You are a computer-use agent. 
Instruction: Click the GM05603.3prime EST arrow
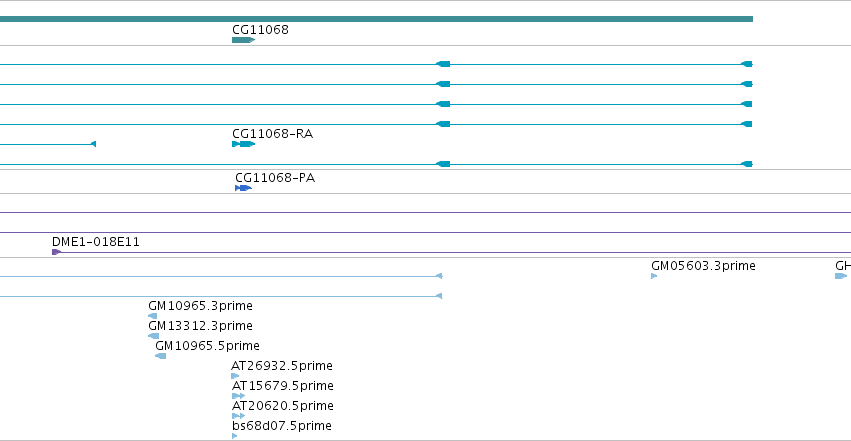pos(654,276)
